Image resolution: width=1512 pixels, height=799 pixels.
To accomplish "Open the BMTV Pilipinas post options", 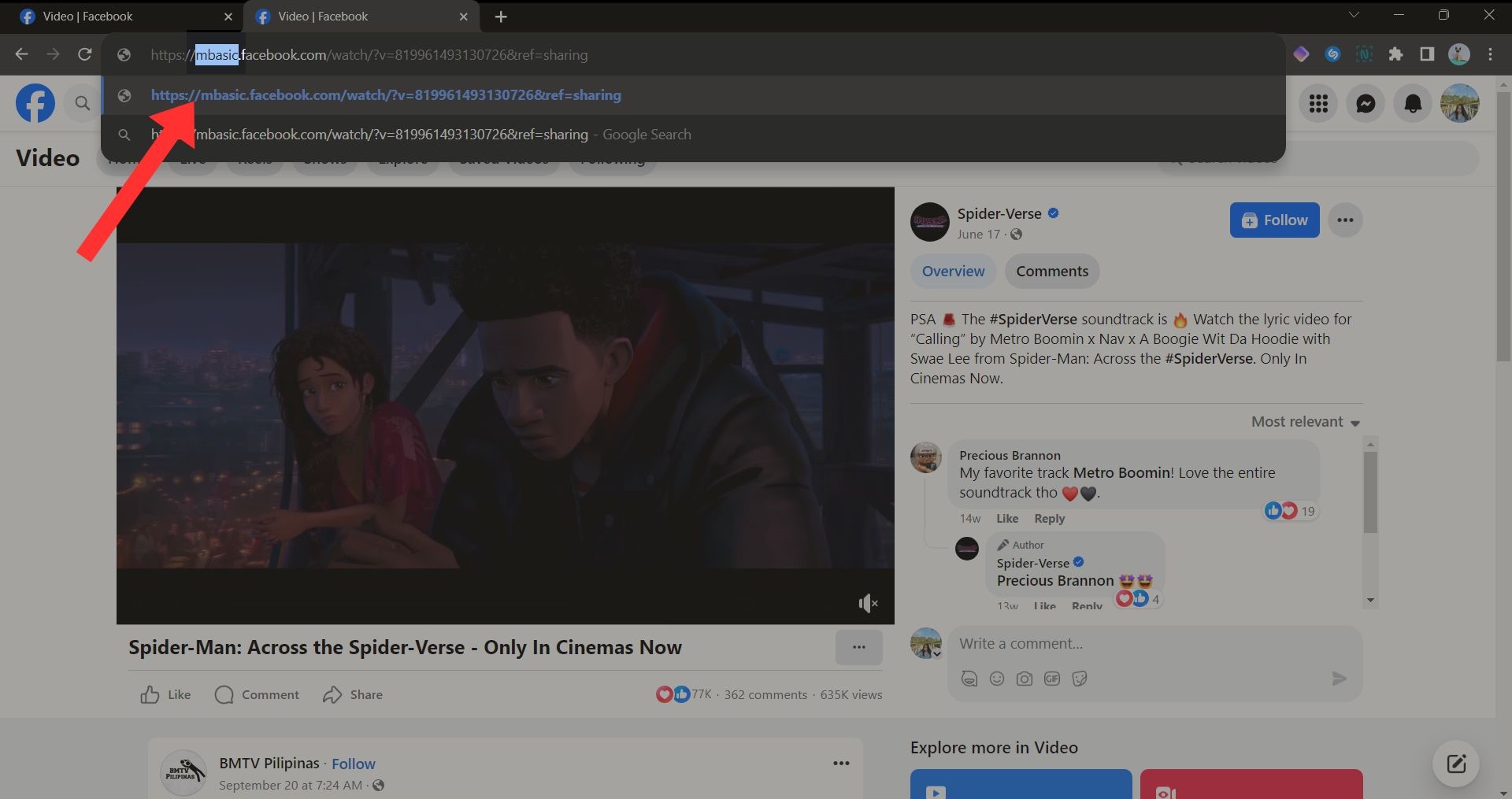I will click(841, 763).
